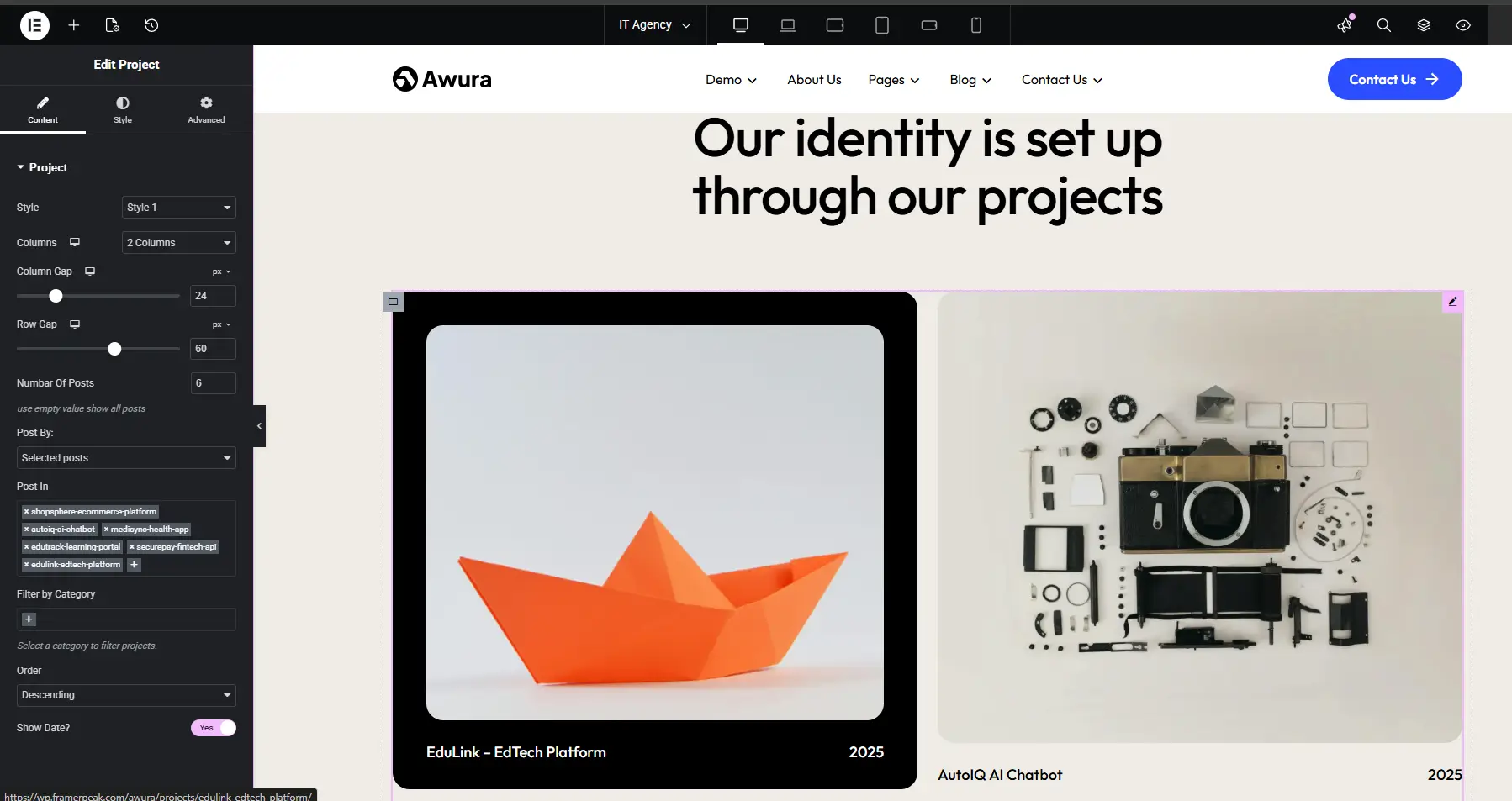Click the Number Of Posts input field
1512x801 pixels.
[x=214, y=383]
